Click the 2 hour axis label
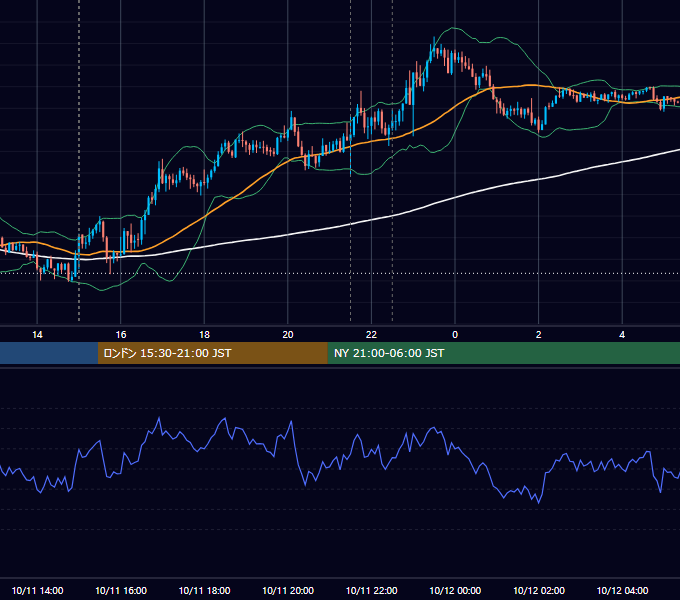Screen dimensions: 680x600 [539, 335]
